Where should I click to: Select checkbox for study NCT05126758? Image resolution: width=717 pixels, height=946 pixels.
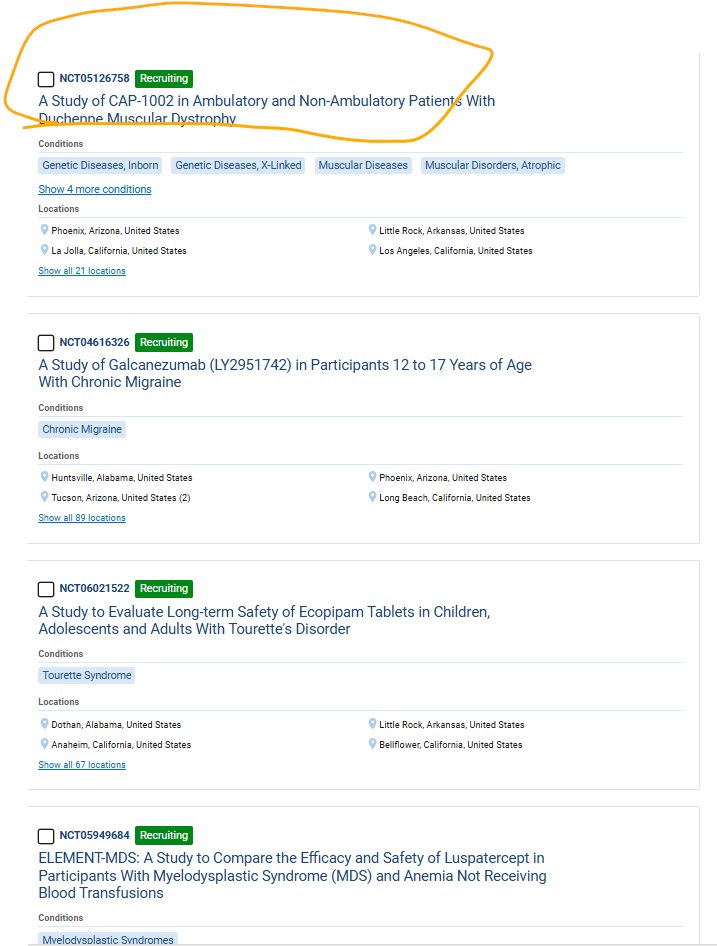click(46, 79)
